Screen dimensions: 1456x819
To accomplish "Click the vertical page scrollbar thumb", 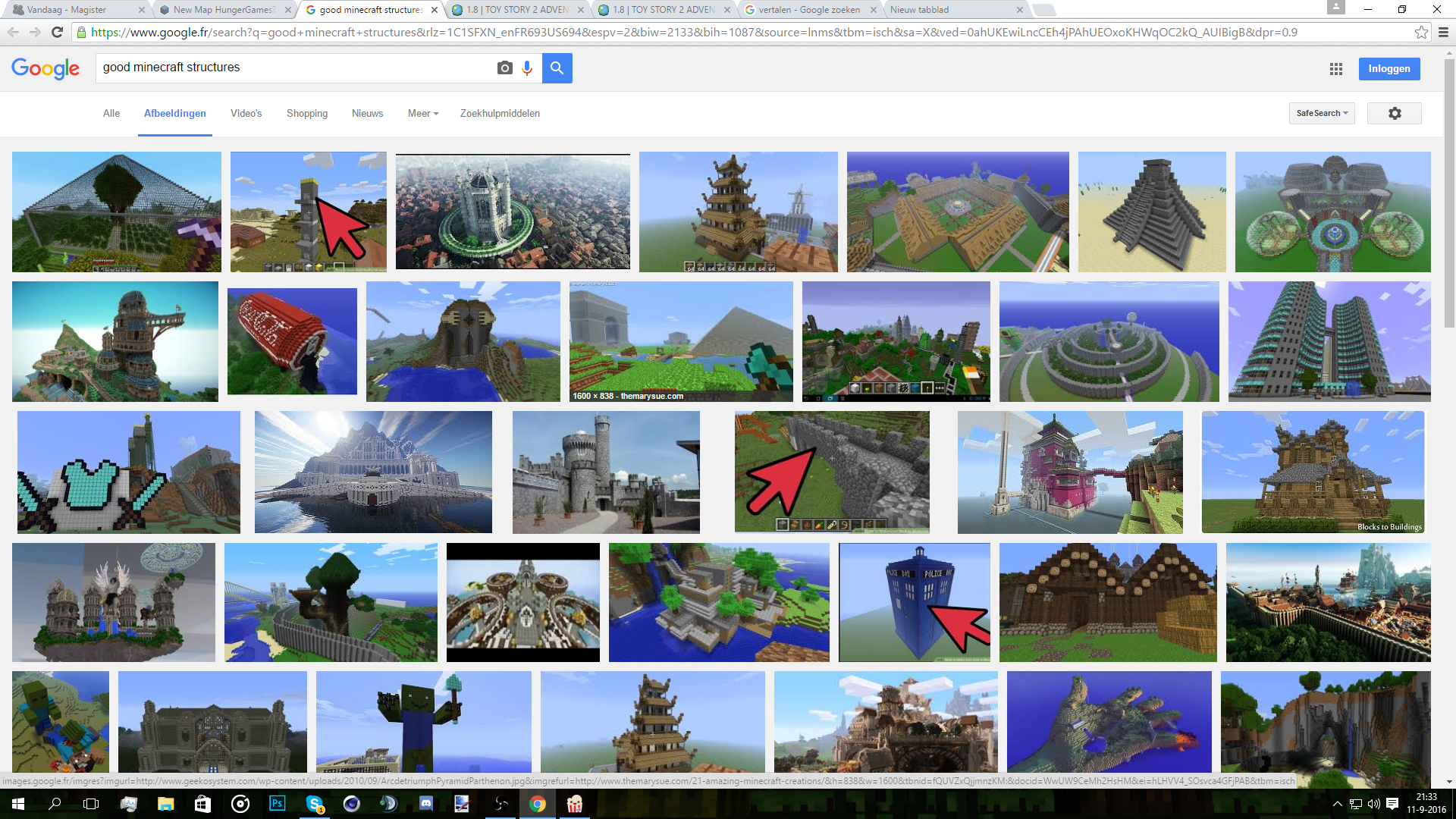I will [x=1449, y=193].
